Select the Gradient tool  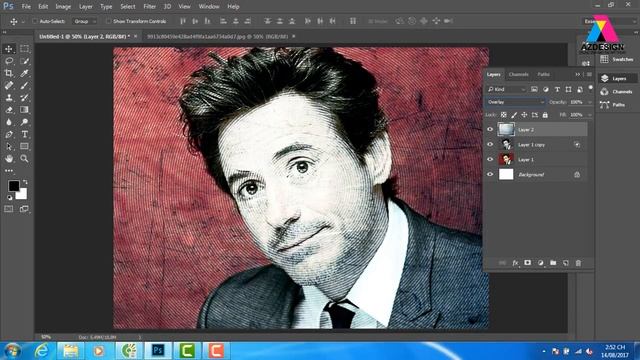click(x=24, y=110)
